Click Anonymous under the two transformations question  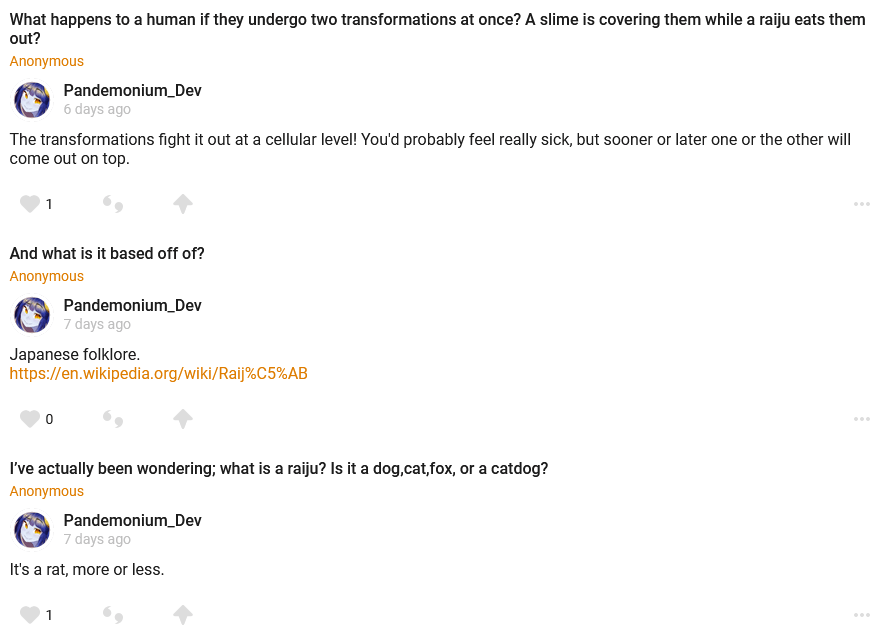point(47,61)
